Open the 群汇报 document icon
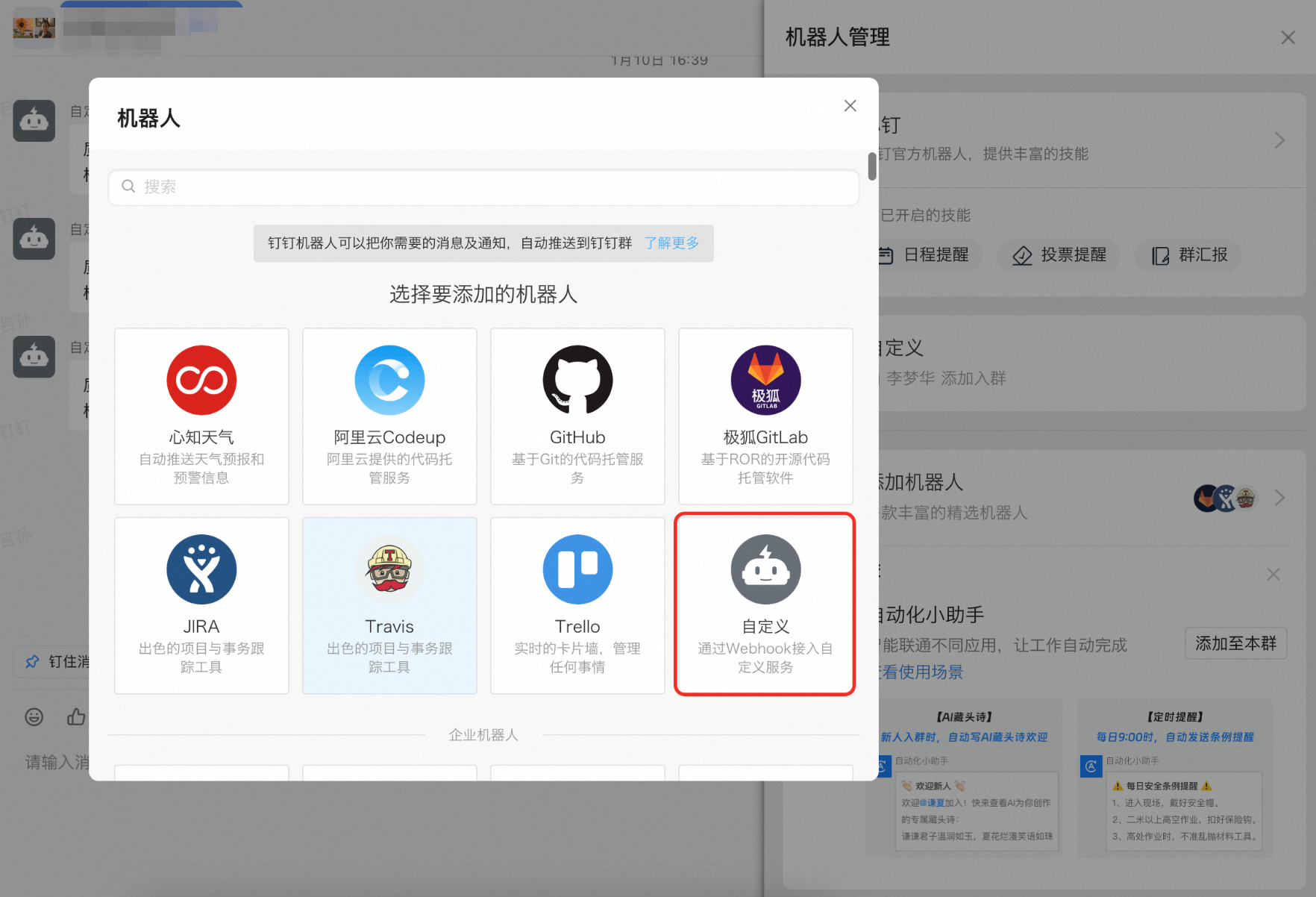Viewport: 1316px width, 897px height. point(1160,256)
